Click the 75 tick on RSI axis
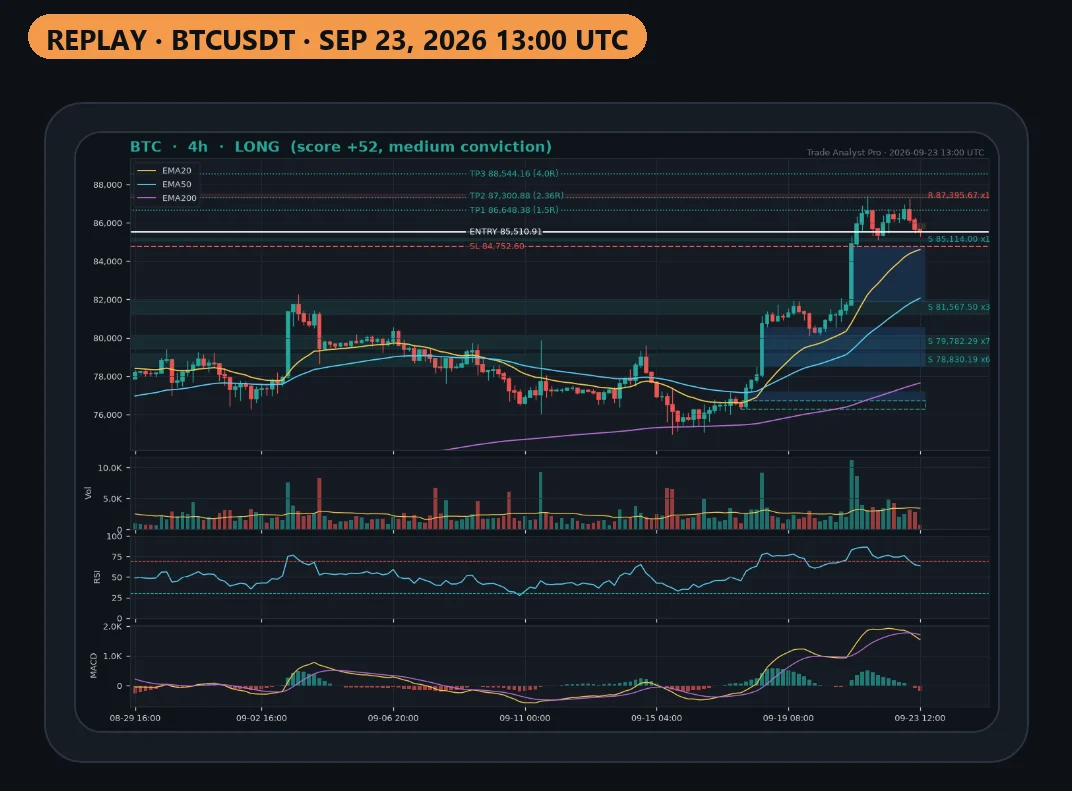1072x791 pixels. pos(117,557)
